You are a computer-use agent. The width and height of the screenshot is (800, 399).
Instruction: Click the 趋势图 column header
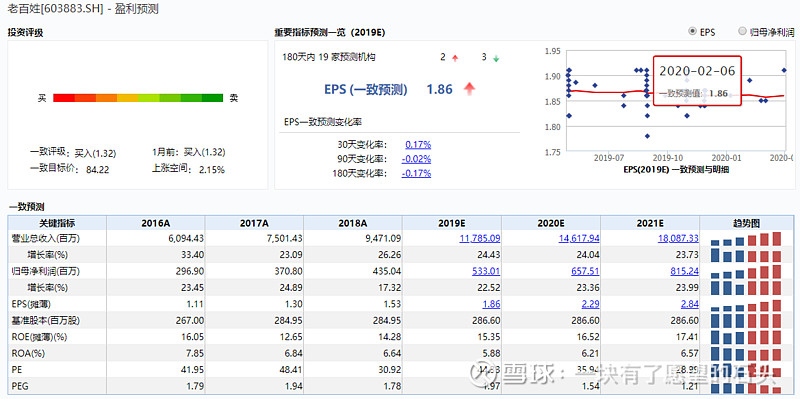tap(746, 223)
